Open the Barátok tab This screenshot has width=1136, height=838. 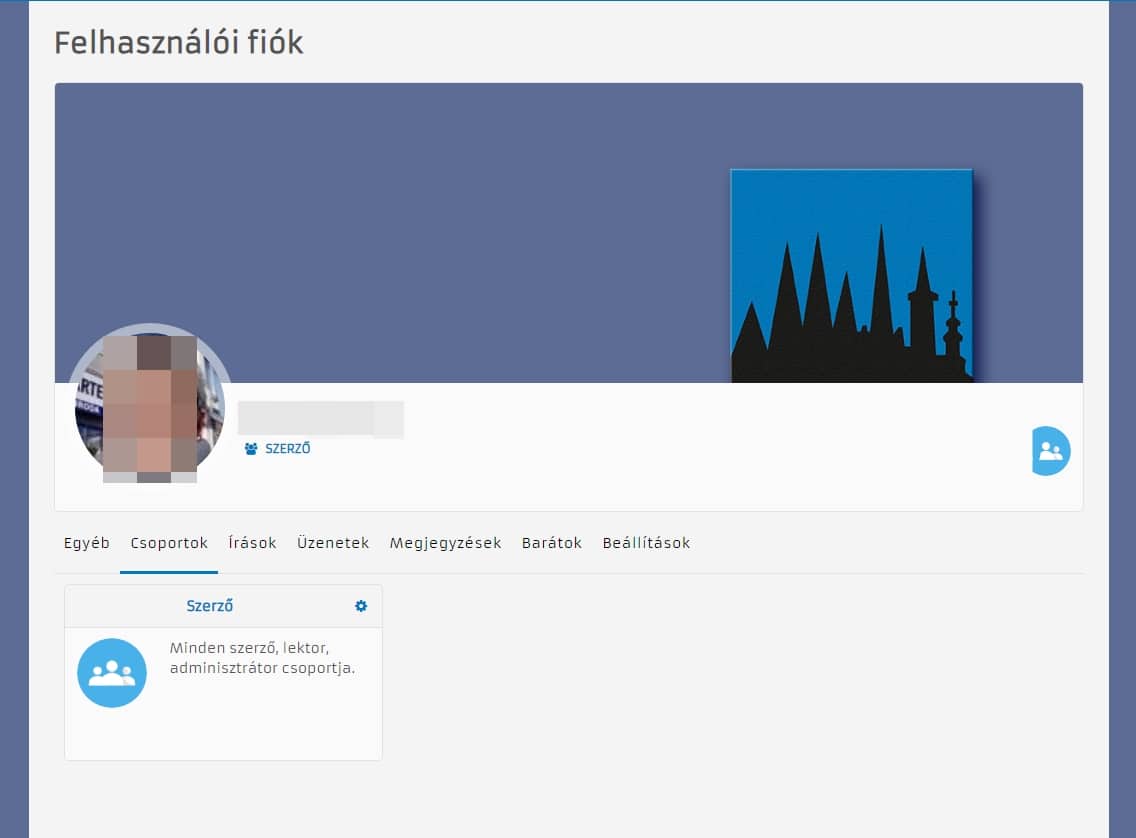552,543
